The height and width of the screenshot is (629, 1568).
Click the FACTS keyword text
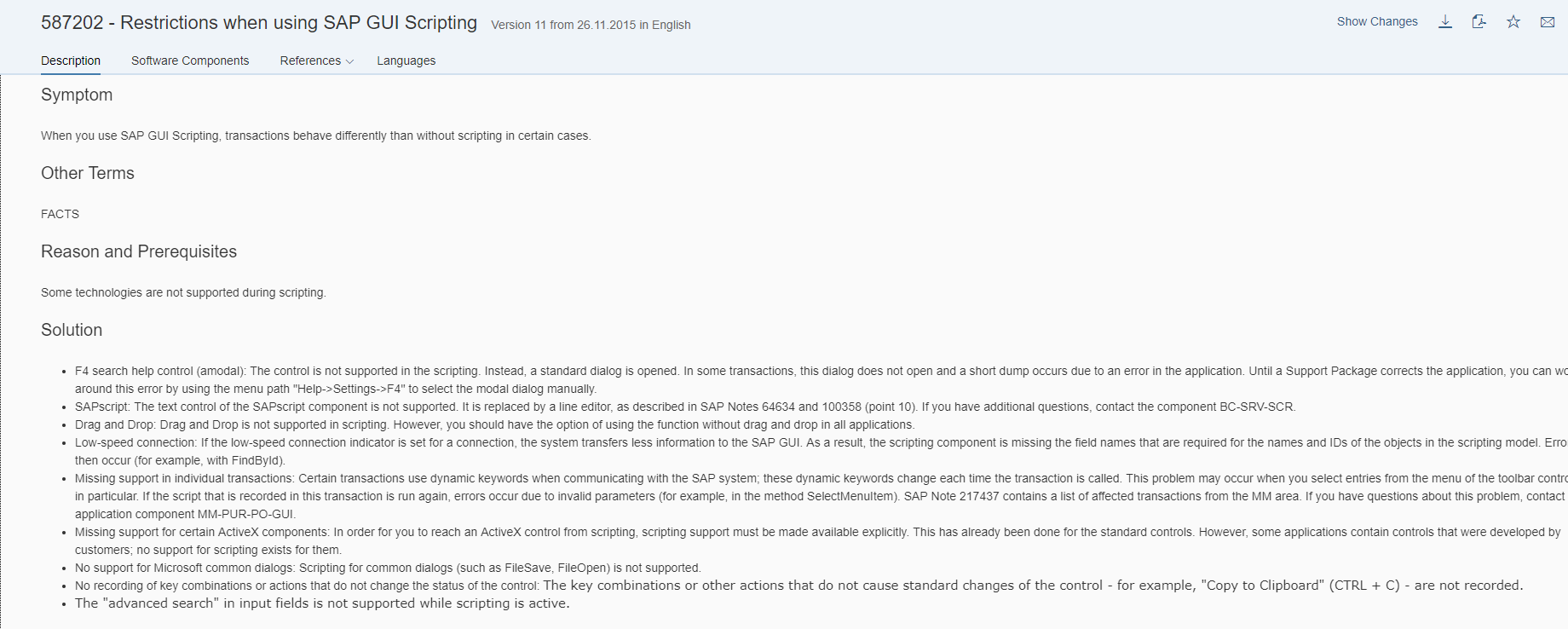pyautogui.click(x=60, y=214)
